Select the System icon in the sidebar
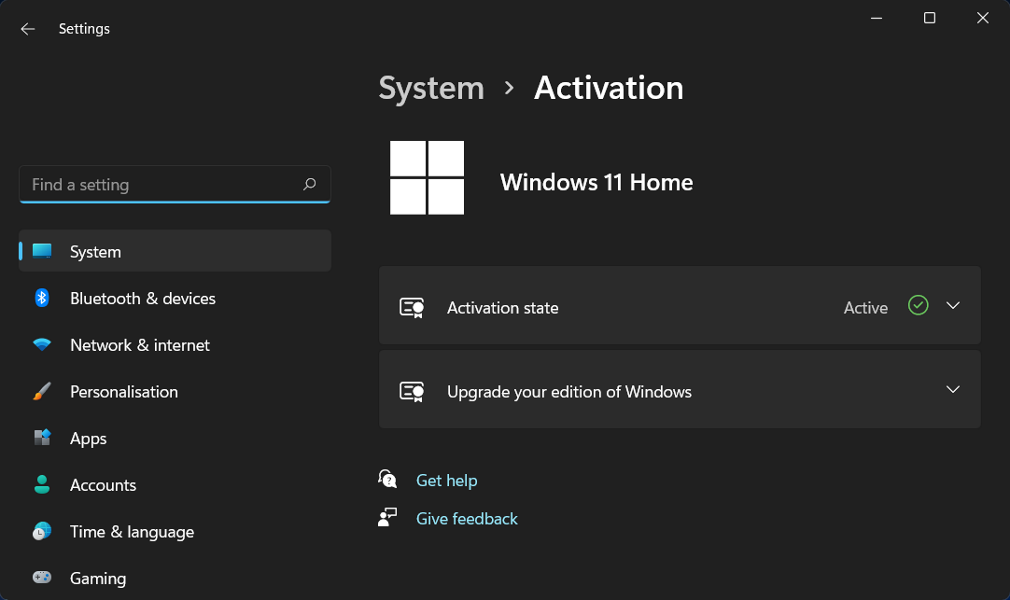Image resolution: width=1010 pixels, height=600 pixels. (x=45, y=251)
